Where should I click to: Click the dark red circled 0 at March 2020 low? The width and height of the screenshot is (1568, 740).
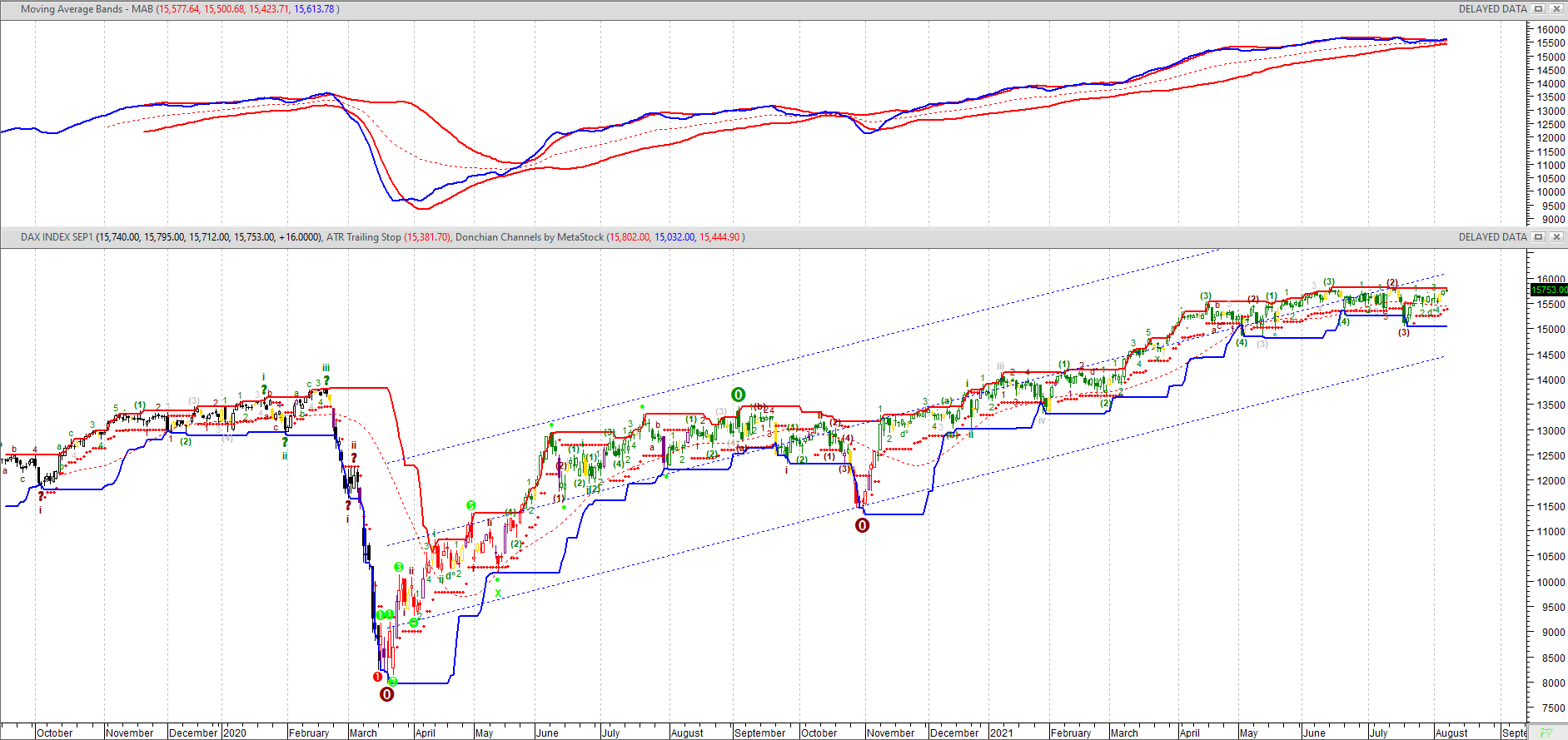[x=387, y=694]
